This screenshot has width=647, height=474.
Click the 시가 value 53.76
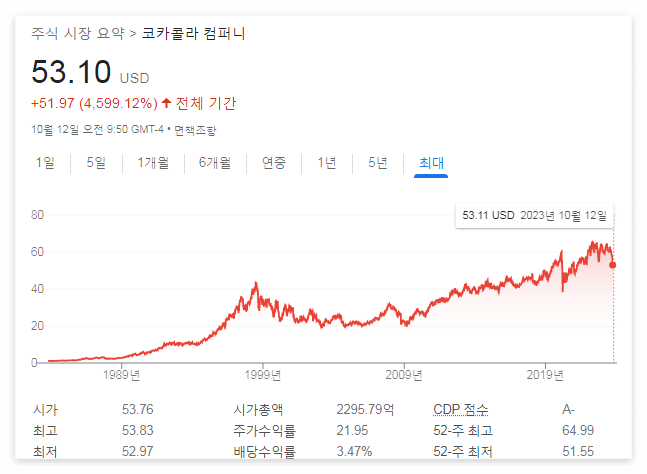click(x=137, y=409)
